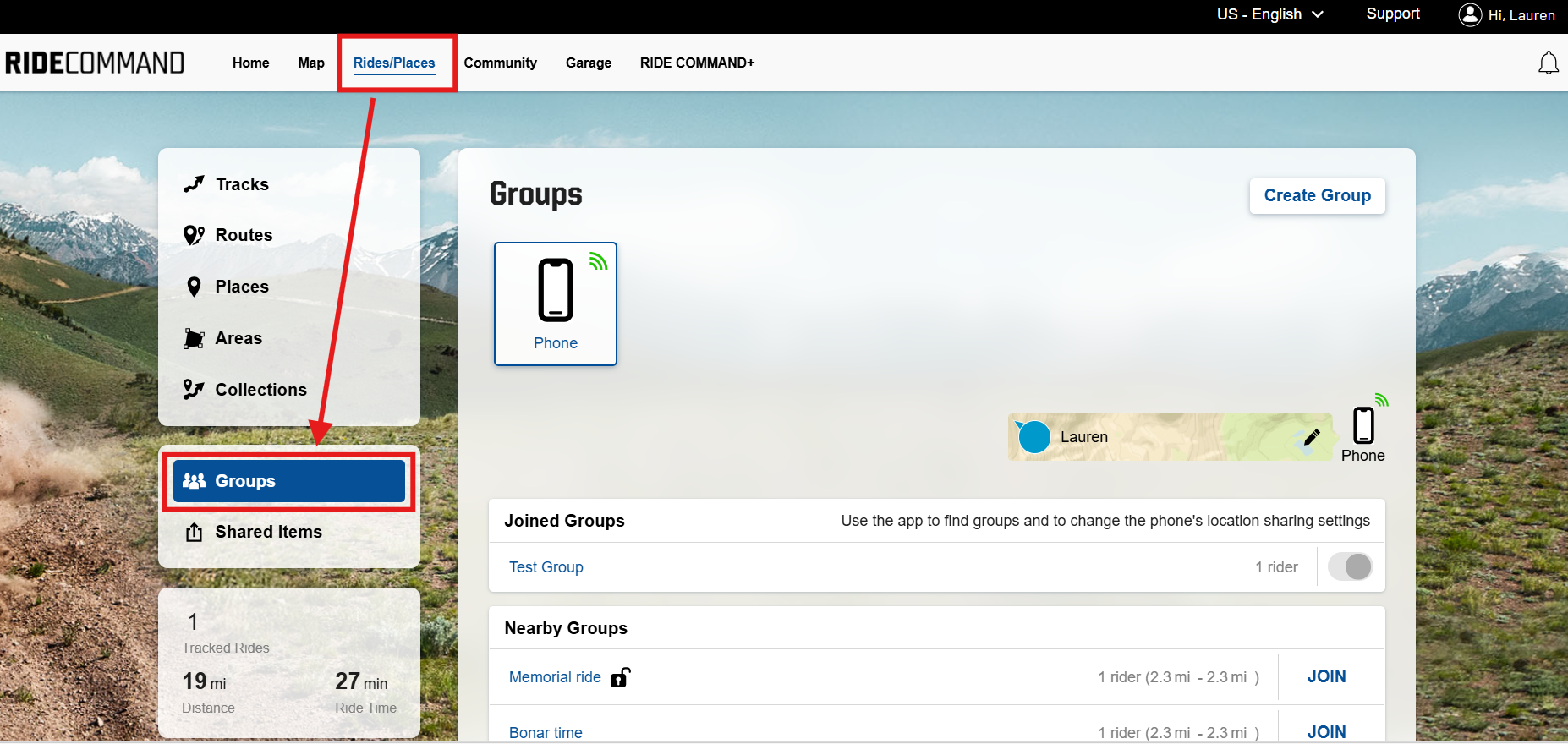The height and width of the screenshot is (744, 1568).
Task: Click the Joined Groups heading
Action: point(564,521)
